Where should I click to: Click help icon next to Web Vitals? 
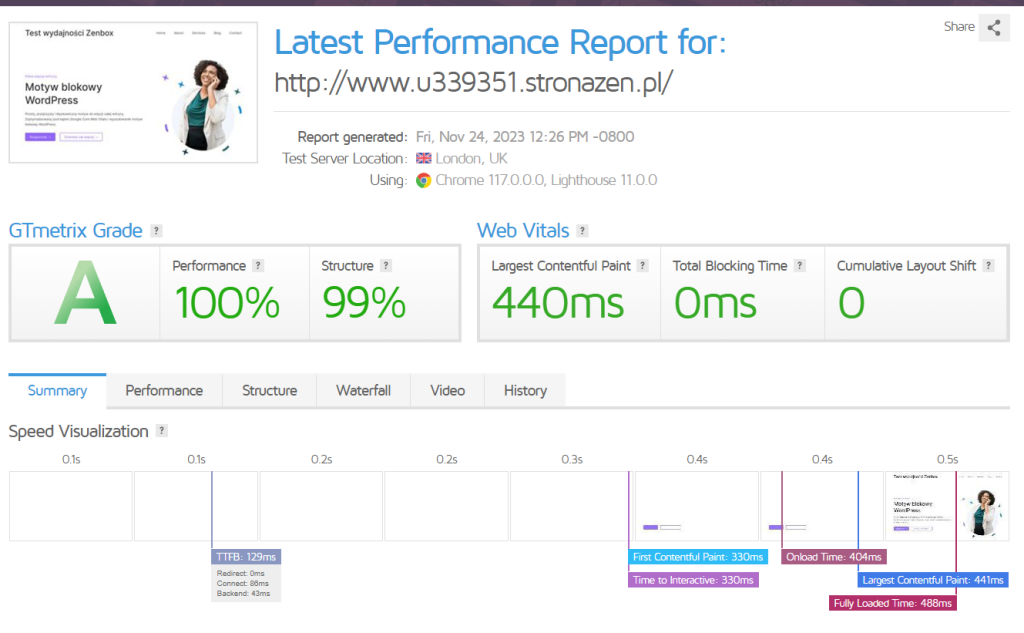coord(583,231)
